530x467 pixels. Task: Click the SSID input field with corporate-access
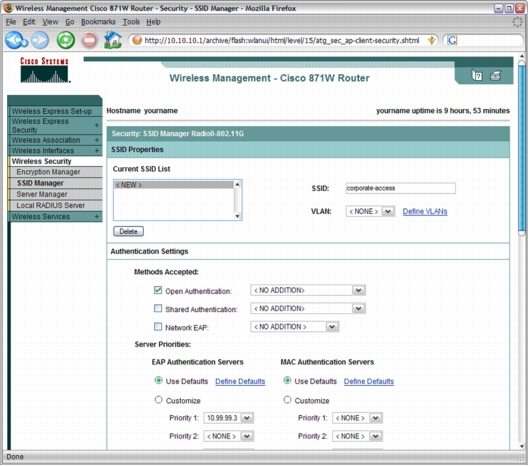tap(401, 188)
